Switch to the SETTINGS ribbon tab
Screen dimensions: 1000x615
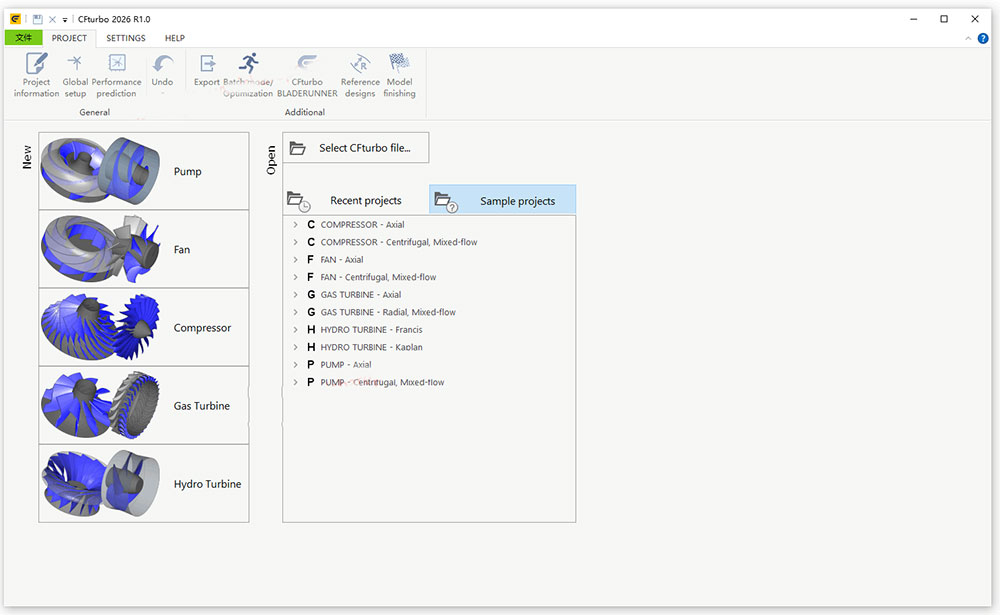(x=126, y=38)
